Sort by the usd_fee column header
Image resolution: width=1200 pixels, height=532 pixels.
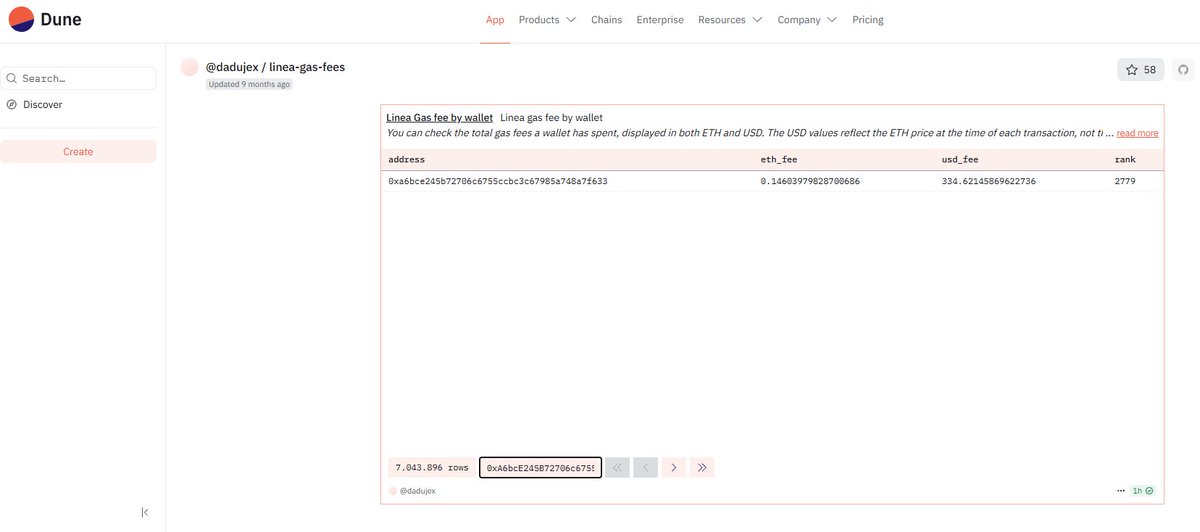tap(960, 160)
